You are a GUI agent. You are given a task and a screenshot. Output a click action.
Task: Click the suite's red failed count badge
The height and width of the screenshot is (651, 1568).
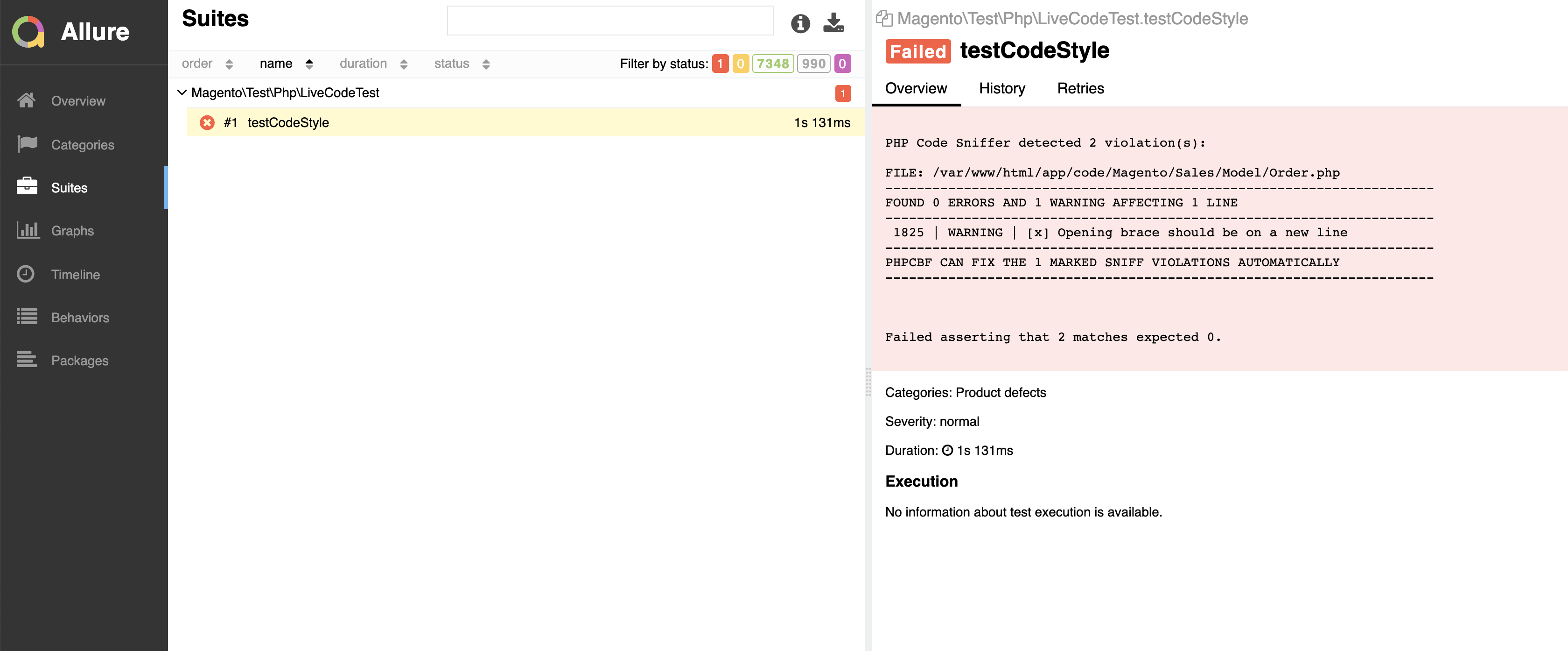842,93
